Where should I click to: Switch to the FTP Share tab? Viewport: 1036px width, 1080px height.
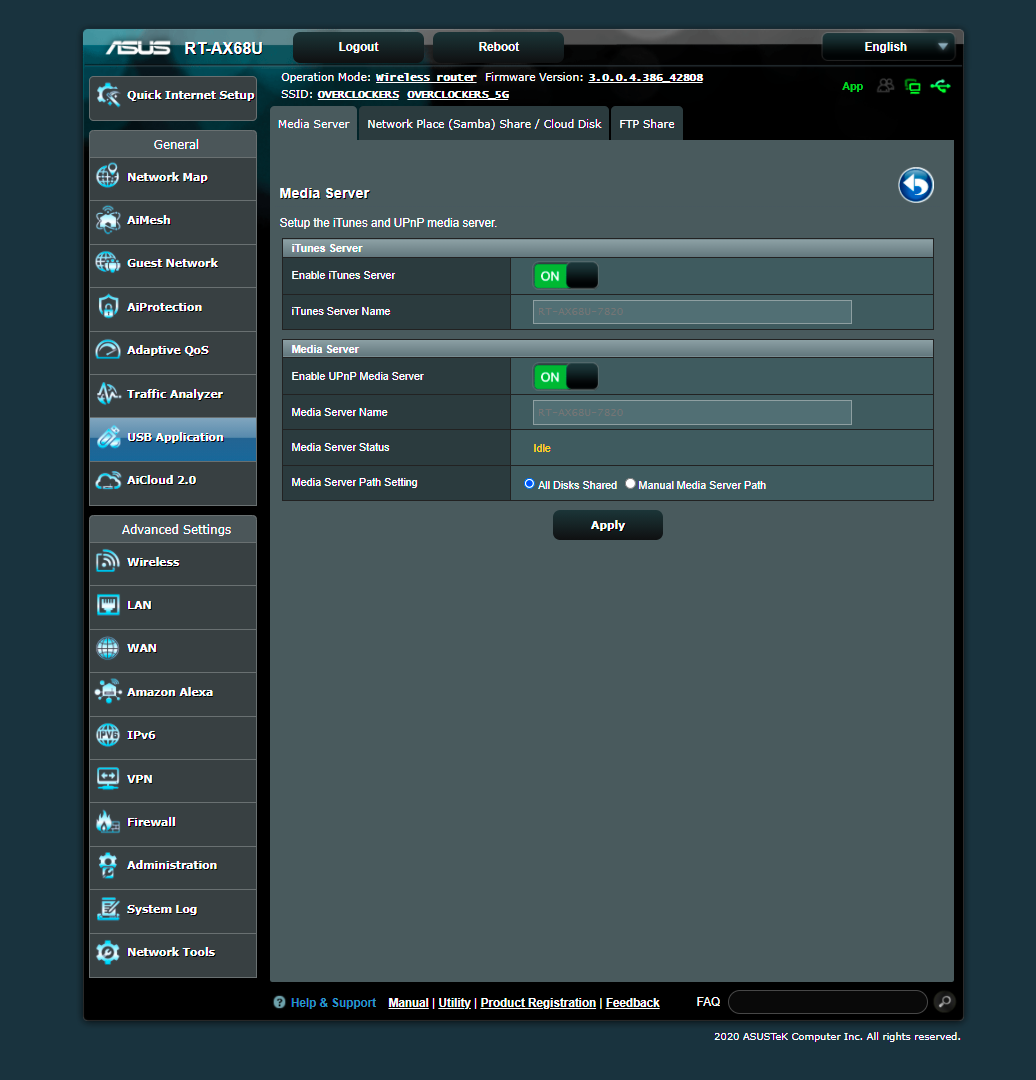646,124
